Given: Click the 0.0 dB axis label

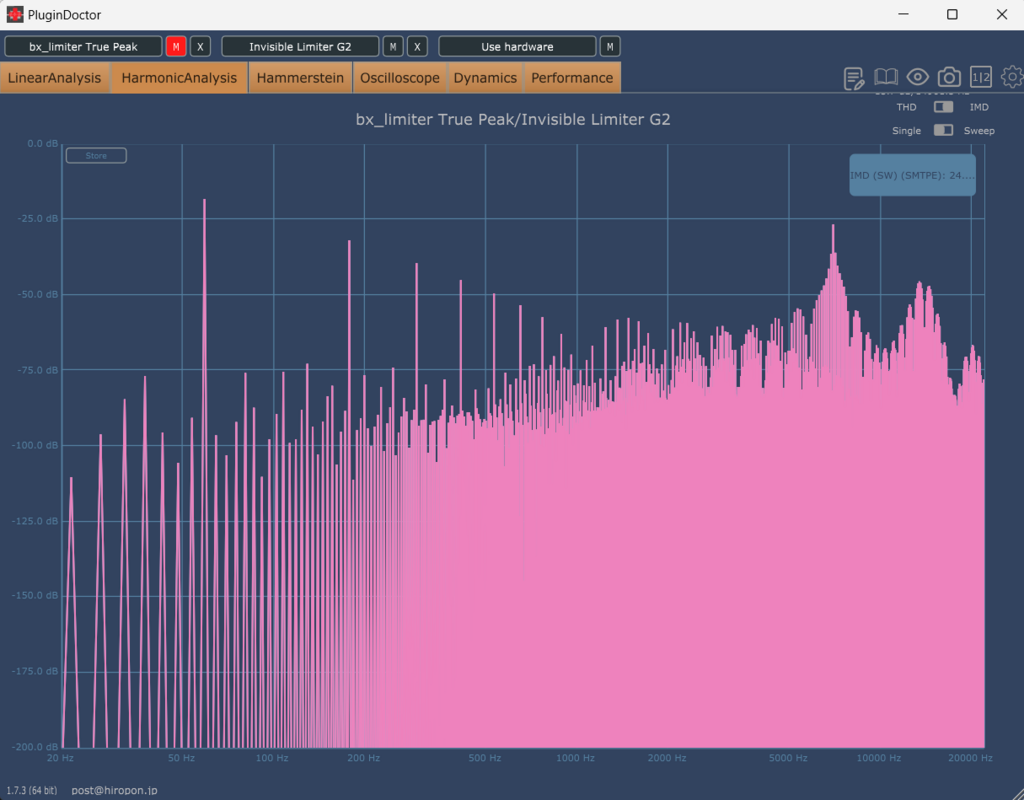Looking at the screenshot, I should click(x=42, y=144).
